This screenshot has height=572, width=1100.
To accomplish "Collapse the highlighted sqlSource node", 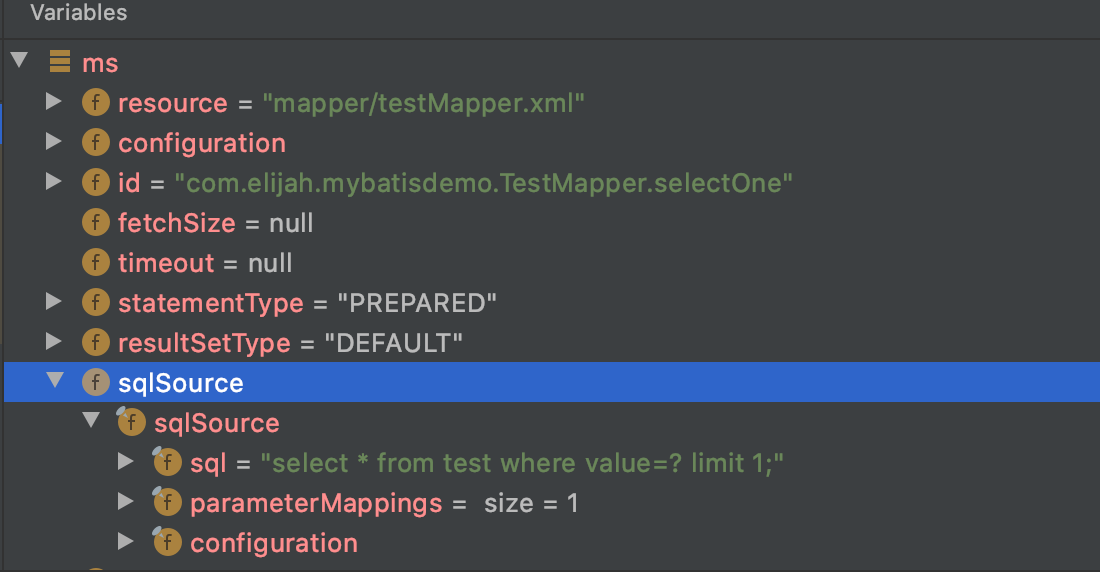I will (x=54, y=382).
